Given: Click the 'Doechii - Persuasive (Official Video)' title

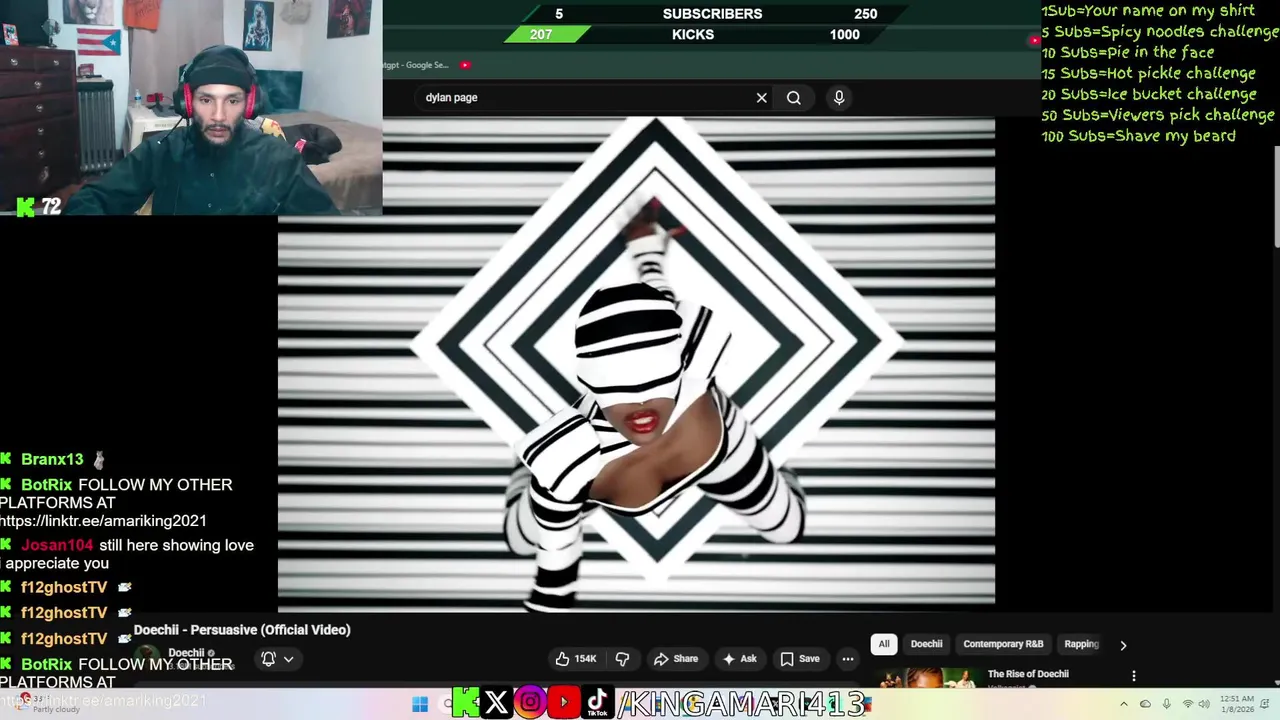Looking at the screenshot, I should [x=242, y=630].
